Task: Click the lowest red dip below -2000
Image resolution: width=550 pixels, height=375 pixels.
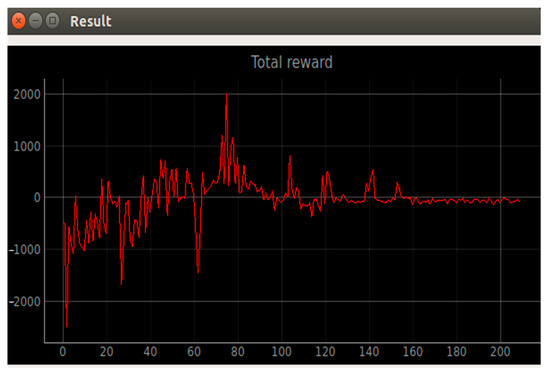Action: 67,326
